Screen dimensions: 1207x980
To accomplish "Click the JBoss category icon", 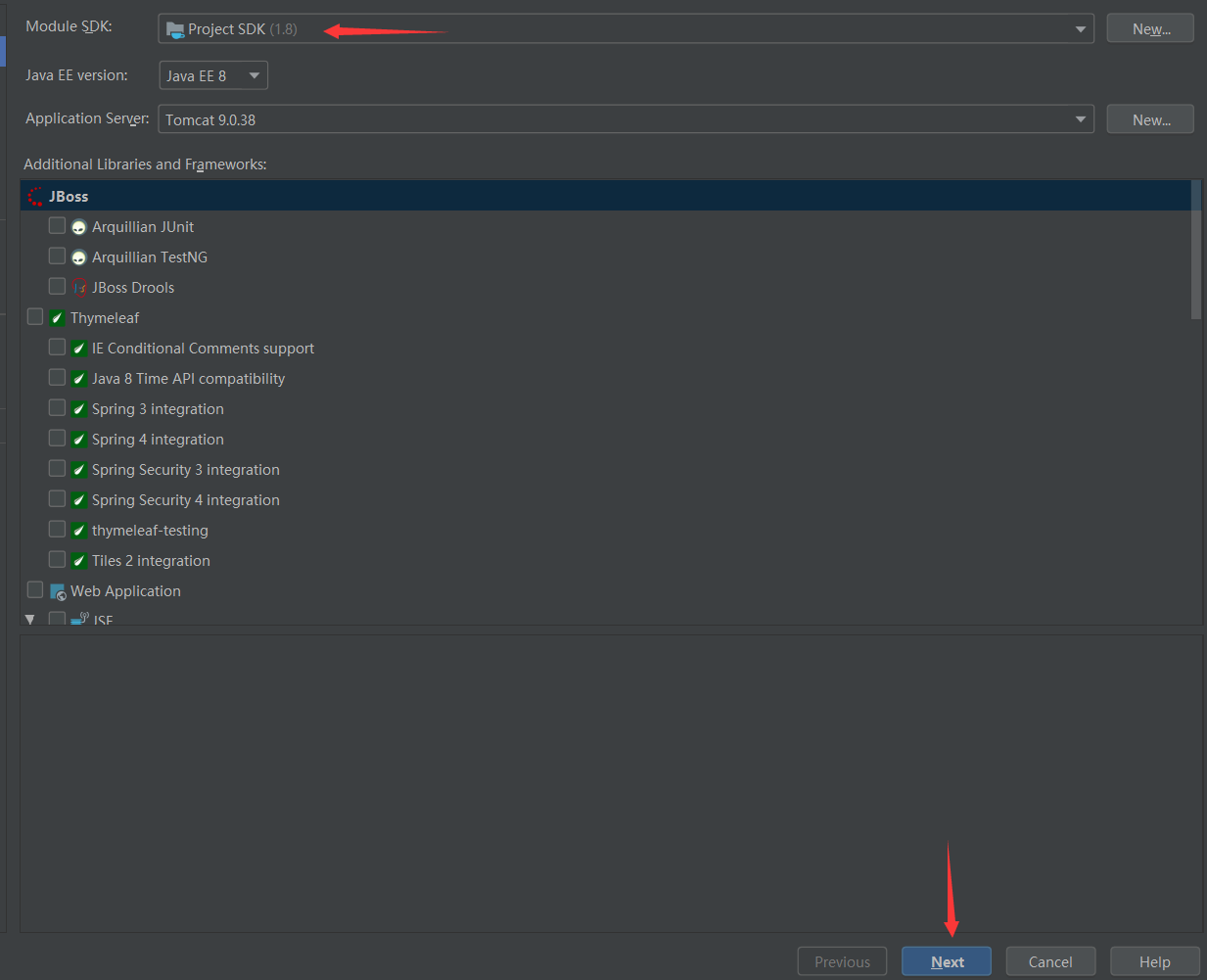I will point(36,197).
